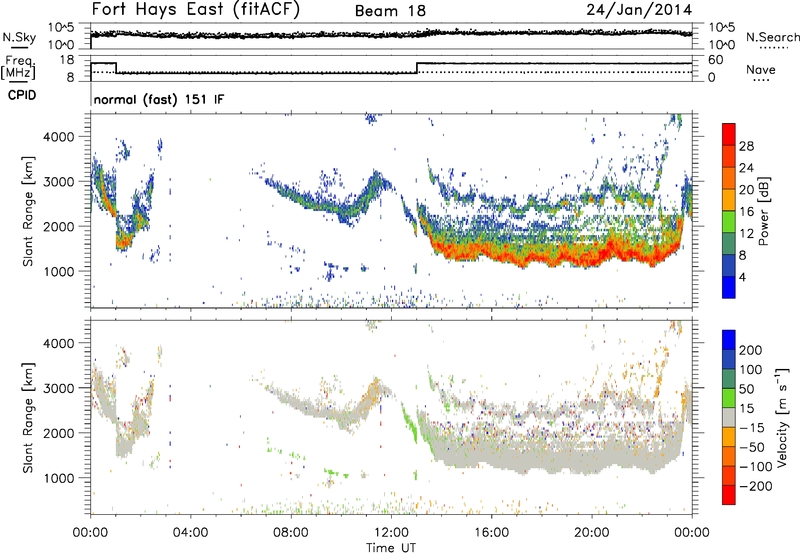This screenshot has width=800, height=554.
Task: Click the '18' tick on frequency axis
Action: 66,60
